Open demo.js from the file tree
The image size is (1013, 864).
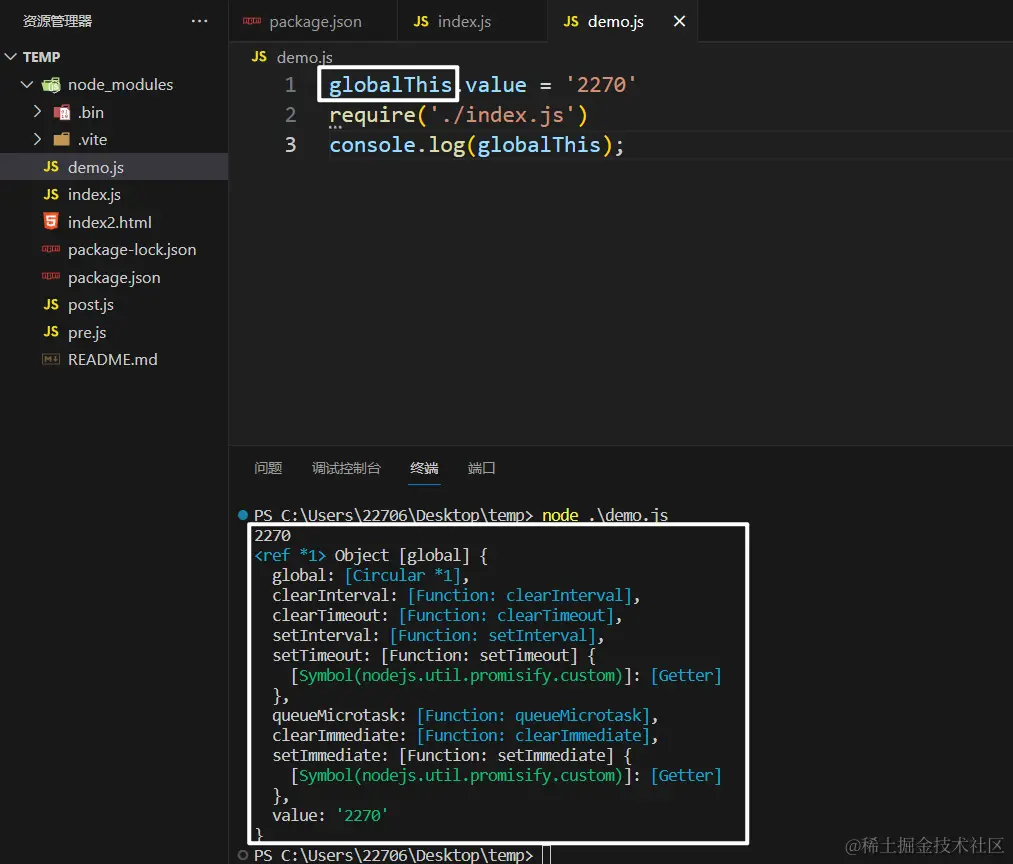(114, 167)
